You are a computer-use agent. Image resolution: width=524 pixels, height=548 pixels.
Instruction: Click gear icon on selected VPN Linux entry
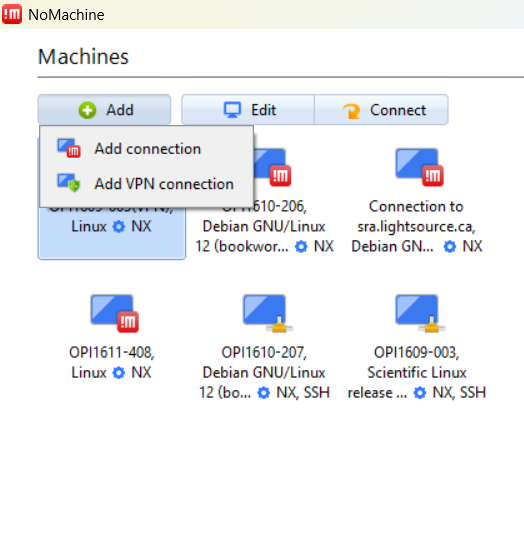[x=119, y=227]
